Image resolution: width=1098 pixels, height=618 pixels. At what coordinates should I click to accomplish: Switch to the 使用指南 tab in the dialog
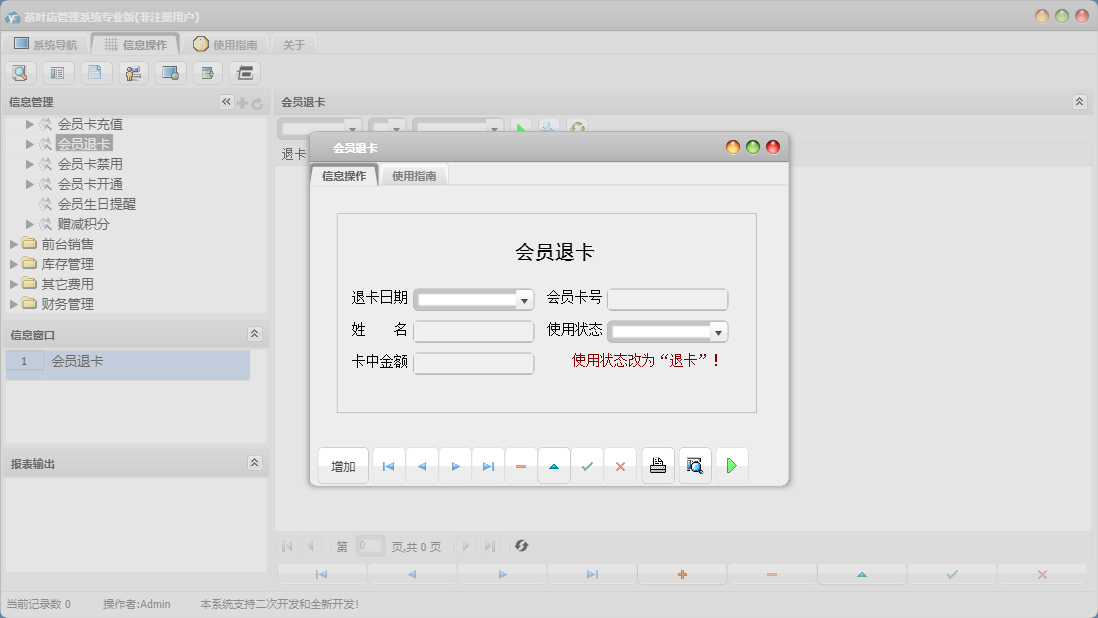[x=413, y=173]
